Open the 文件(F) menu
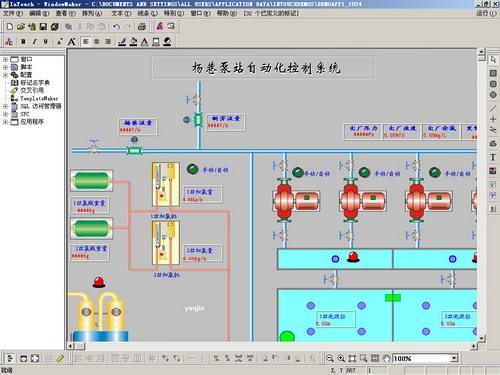 13,13
